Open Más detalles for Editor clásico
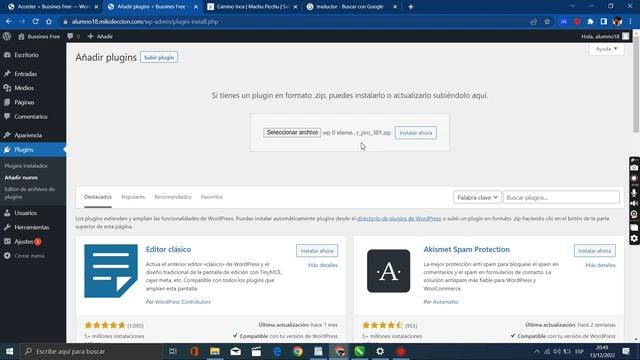640x360 pixels. pos(322,265)
